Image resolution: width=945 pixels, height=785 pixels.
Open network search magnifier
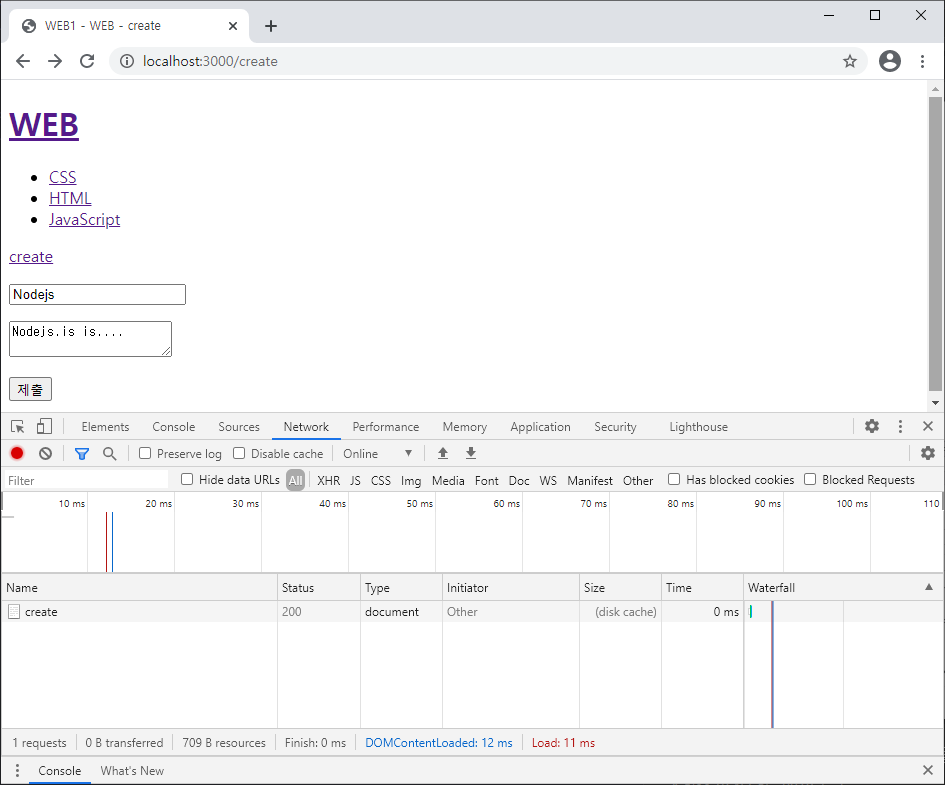tap(109, 454)
